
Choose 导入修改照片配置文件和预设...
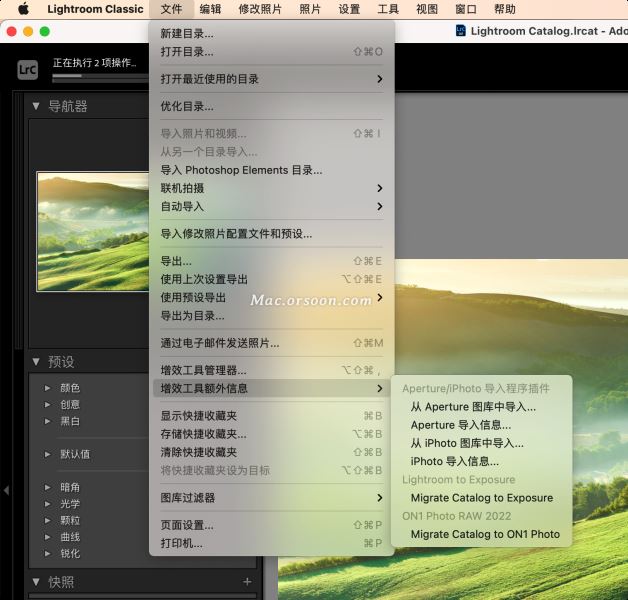[272, 234]
